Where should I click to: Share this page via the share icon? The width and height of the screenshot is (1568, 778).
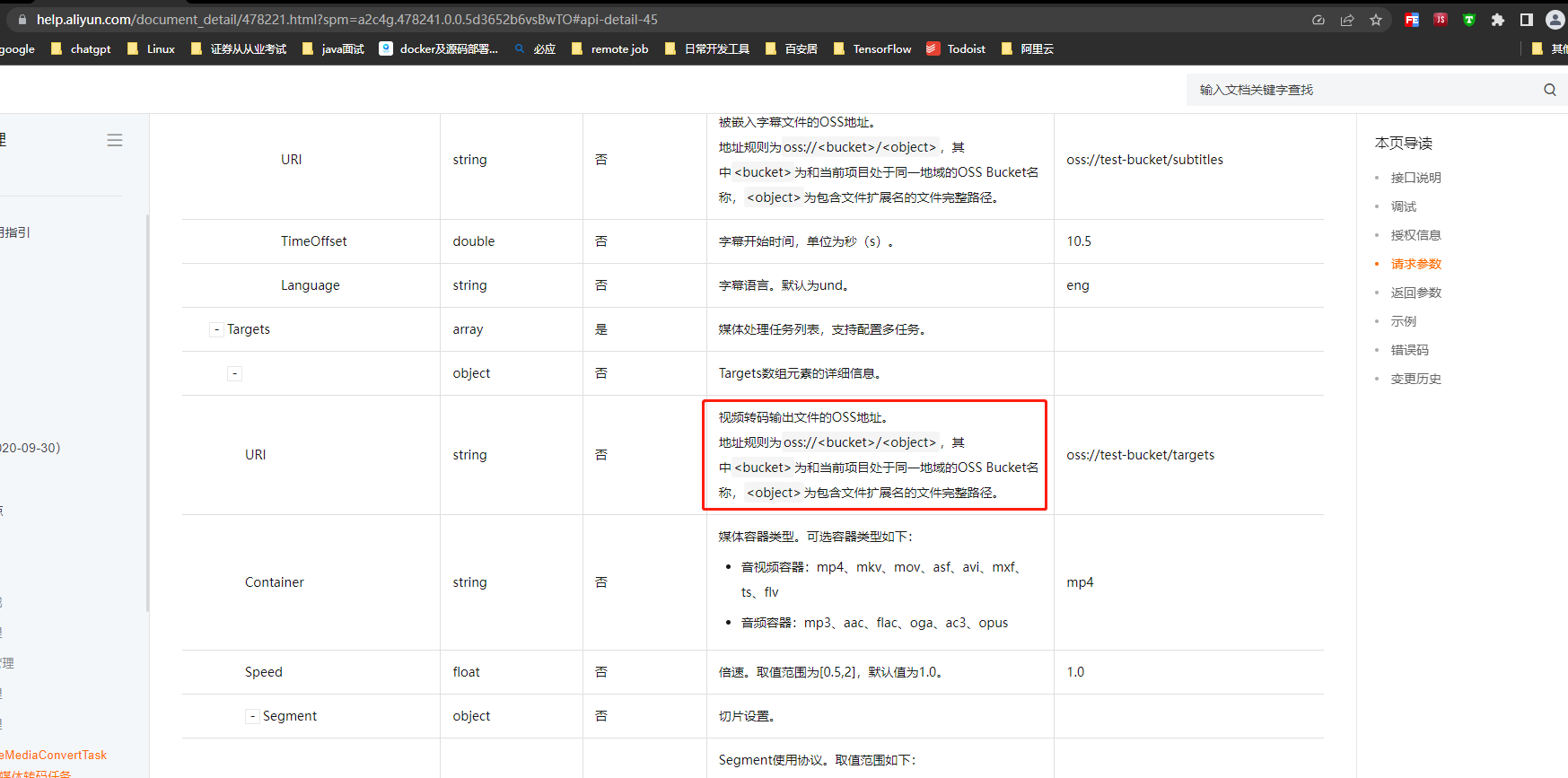pos(1347,20)
